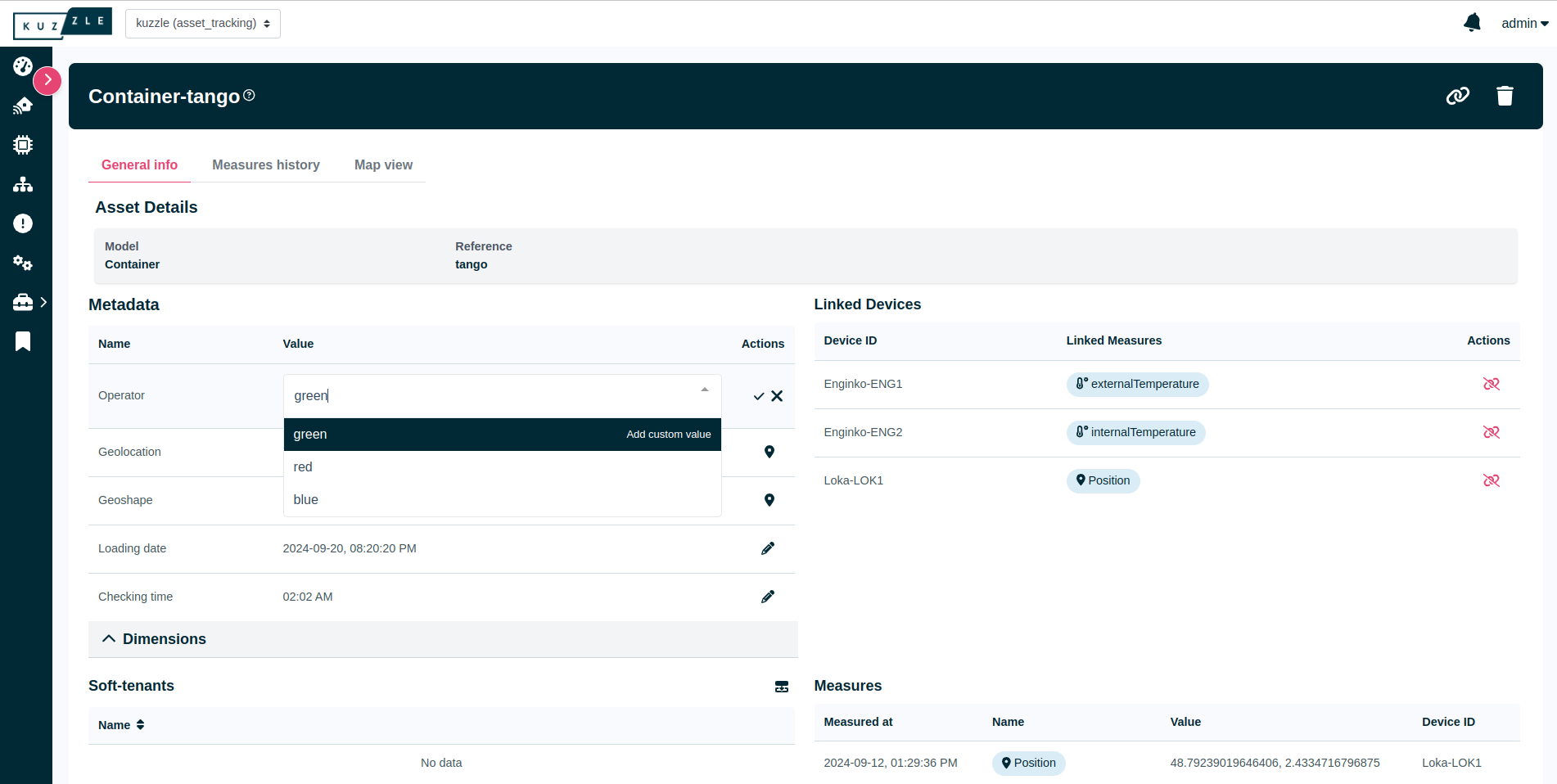Select the red option in dropdown
The height and width of the screenshot is (784, 1557).
(x=304, y=466)
